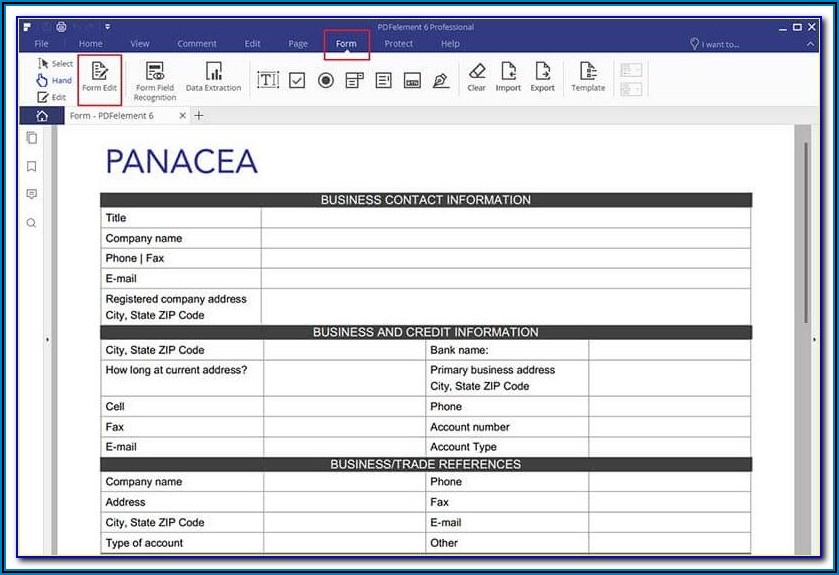Select the Combo Box dropdown tool
This screenshot has height=575, width=839.
354,80
